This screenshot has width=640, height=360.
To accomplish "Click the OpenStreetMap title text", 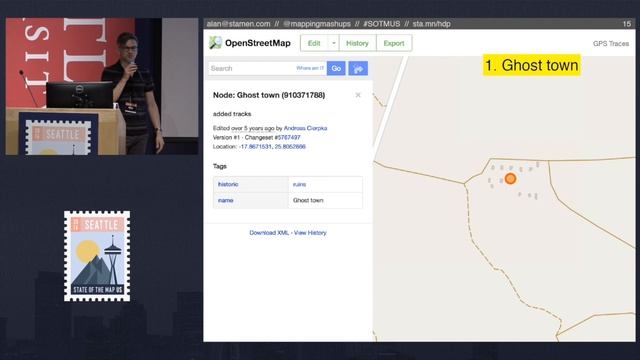I will point(258,43).
